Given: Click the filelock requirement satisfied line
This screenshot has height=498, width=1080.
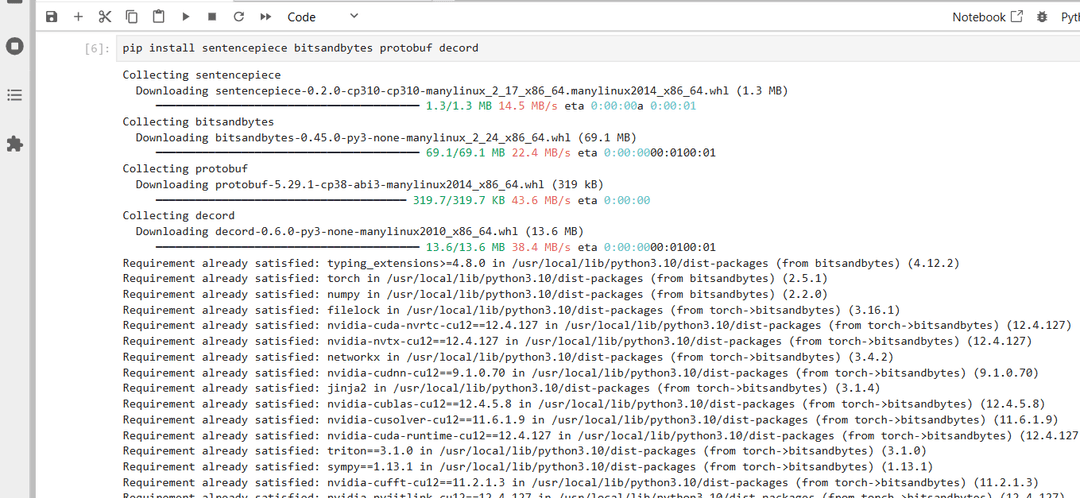Looking at the screenshot, I should [x=511, y=310].
